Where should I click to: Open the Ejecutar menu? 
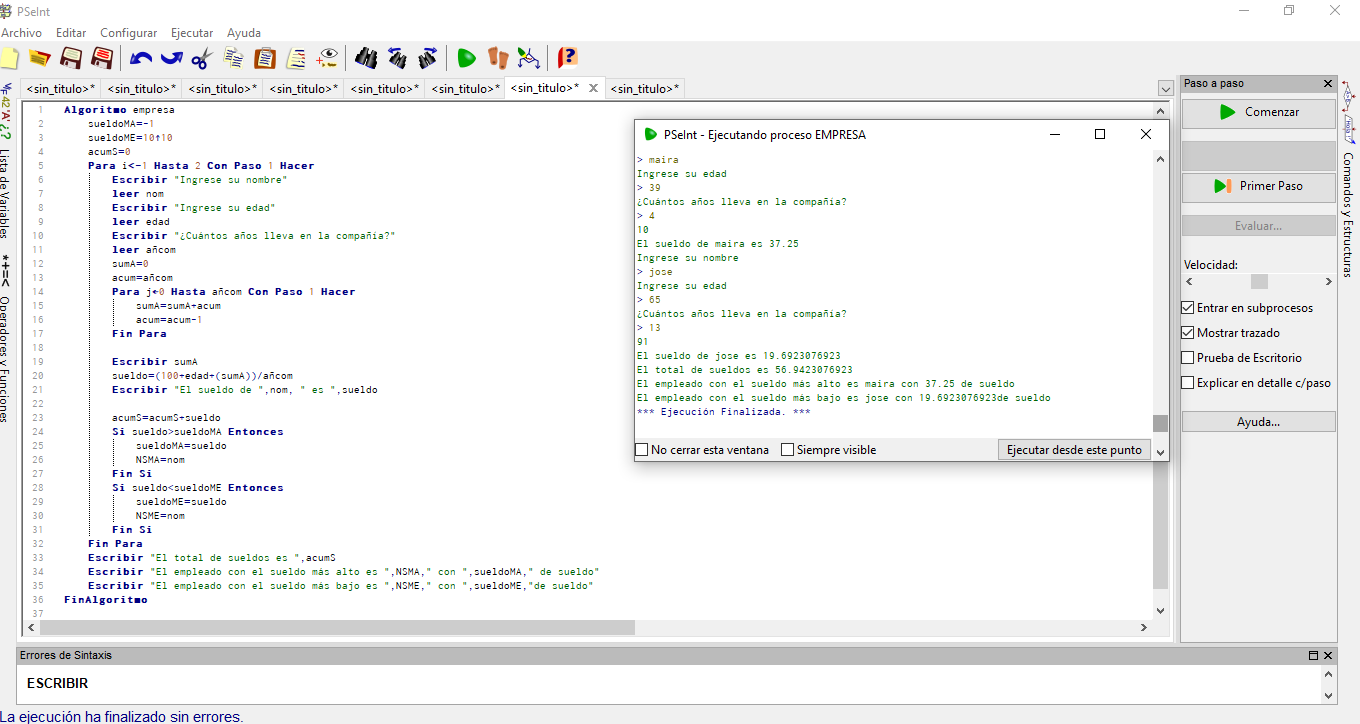click(x=192, y=33)
